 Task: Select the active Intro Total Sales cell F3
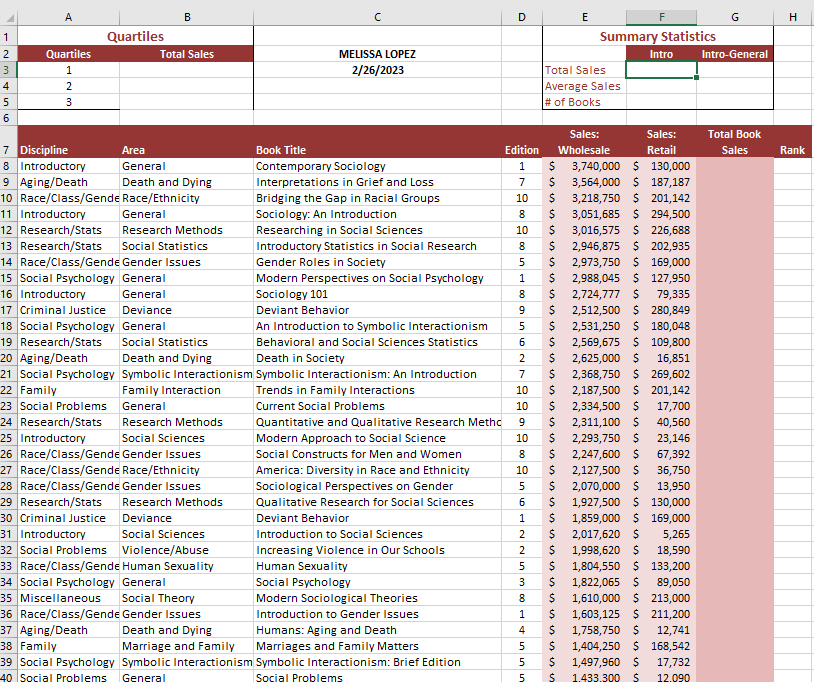pos(661,70)
